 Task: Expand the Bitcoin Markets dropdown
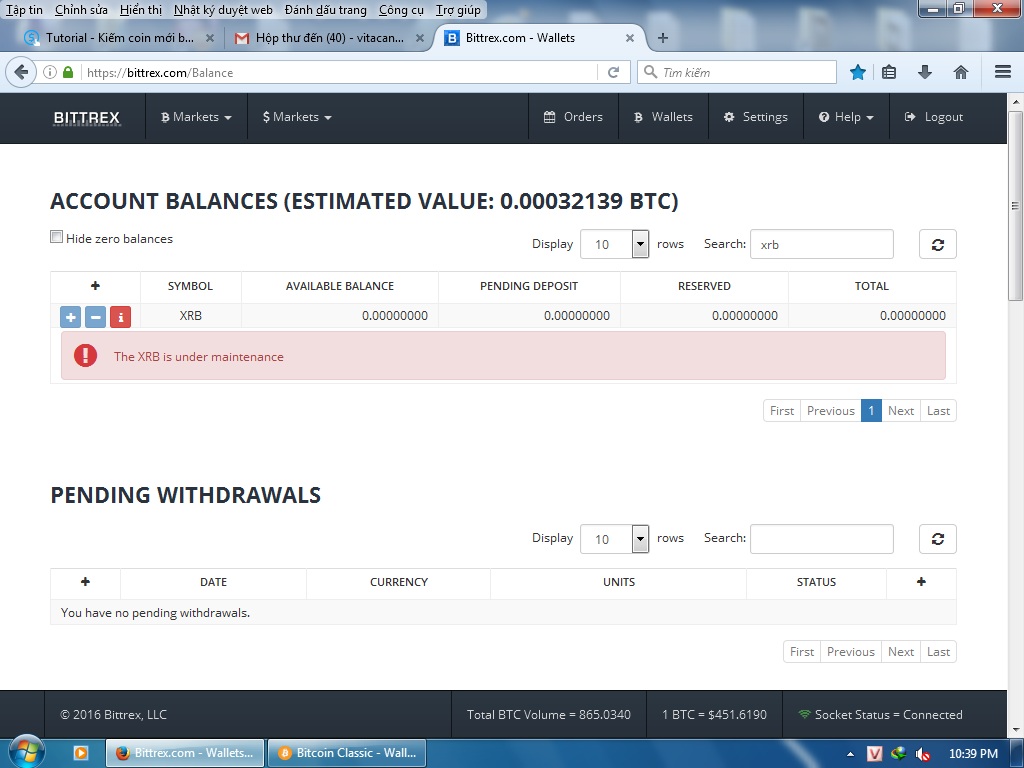(x=196, y=117)
